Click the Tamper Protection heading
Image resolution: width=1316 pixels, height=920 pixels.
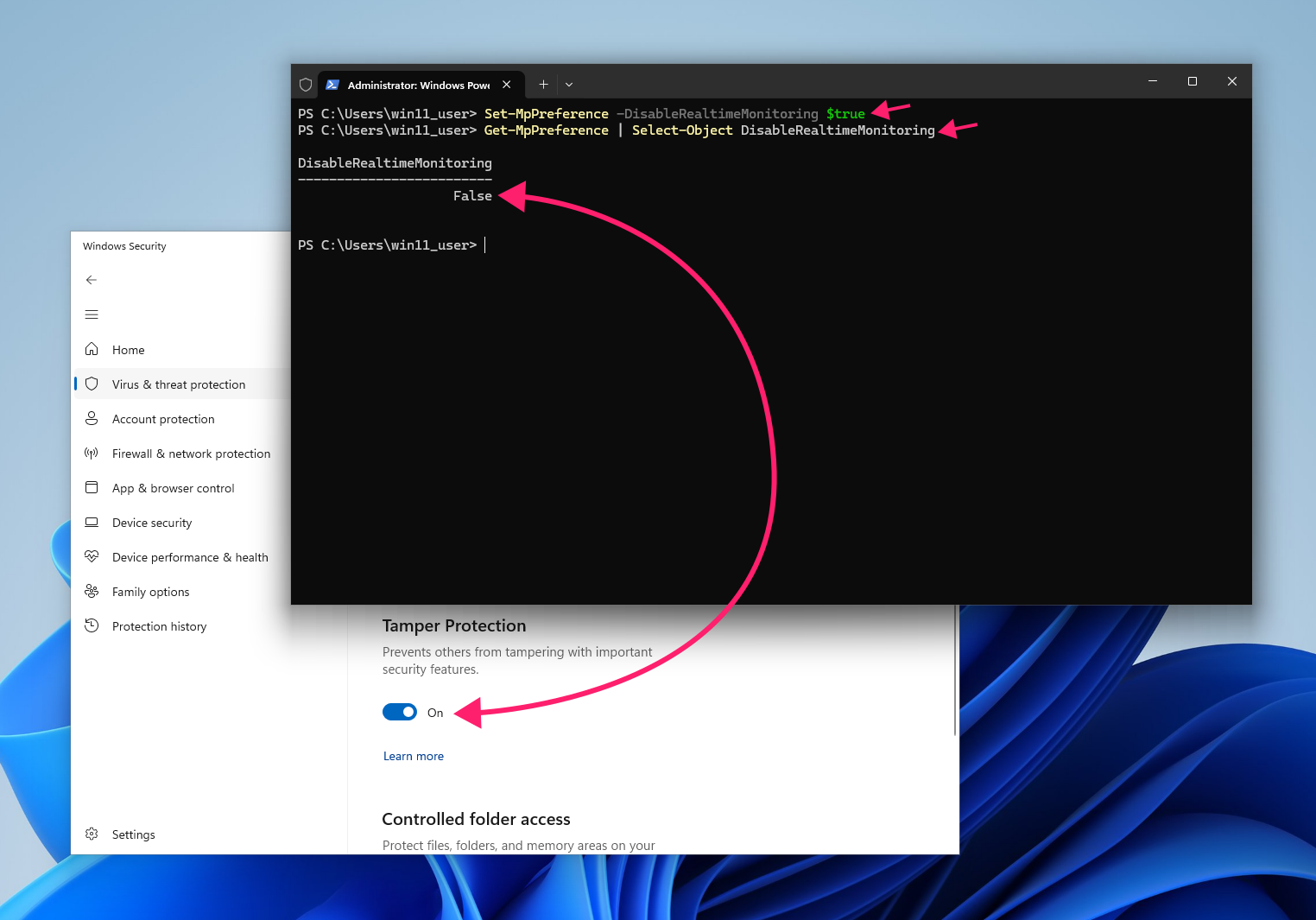[x=454, y=625]
